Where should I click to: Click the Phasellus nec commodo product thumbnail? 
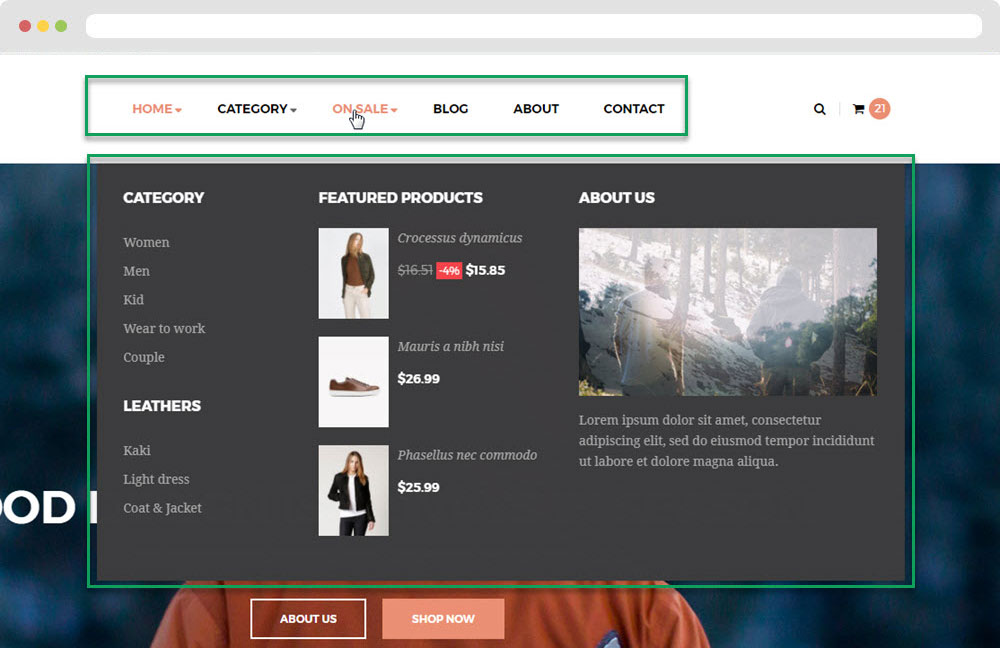click(353, 490)
